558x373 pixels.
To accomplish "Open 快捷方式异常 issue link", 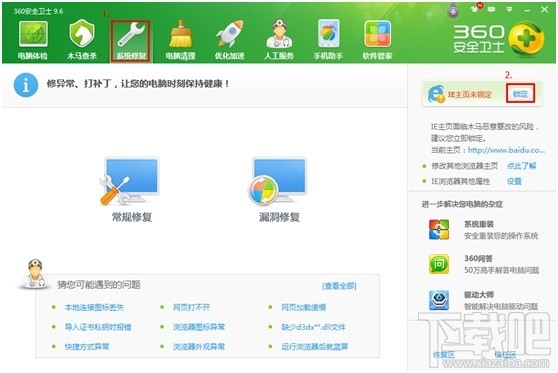I will pyautogui.click(x=87, y=347).
